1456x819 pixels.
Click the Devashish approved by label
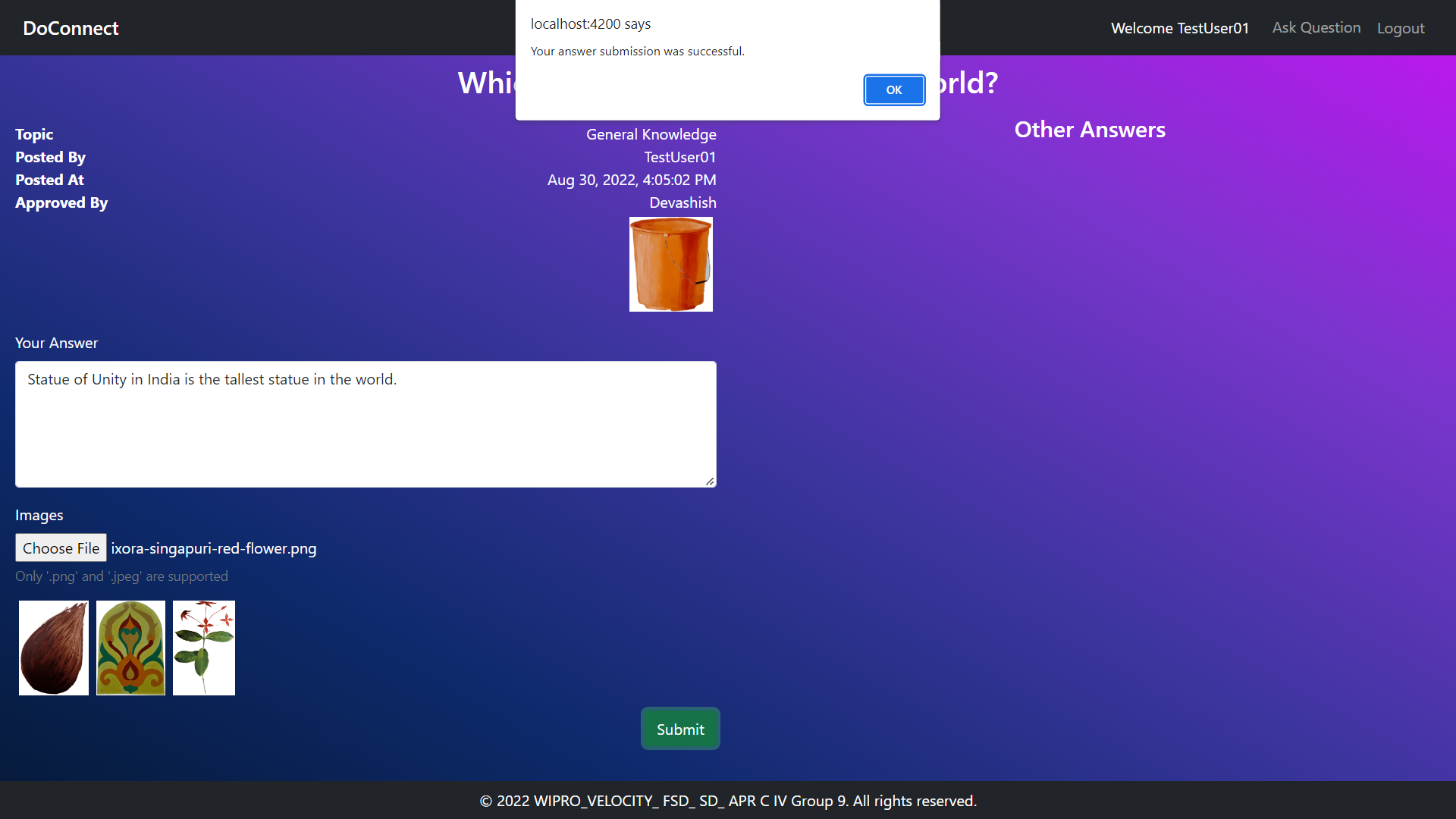coord(683,202)
